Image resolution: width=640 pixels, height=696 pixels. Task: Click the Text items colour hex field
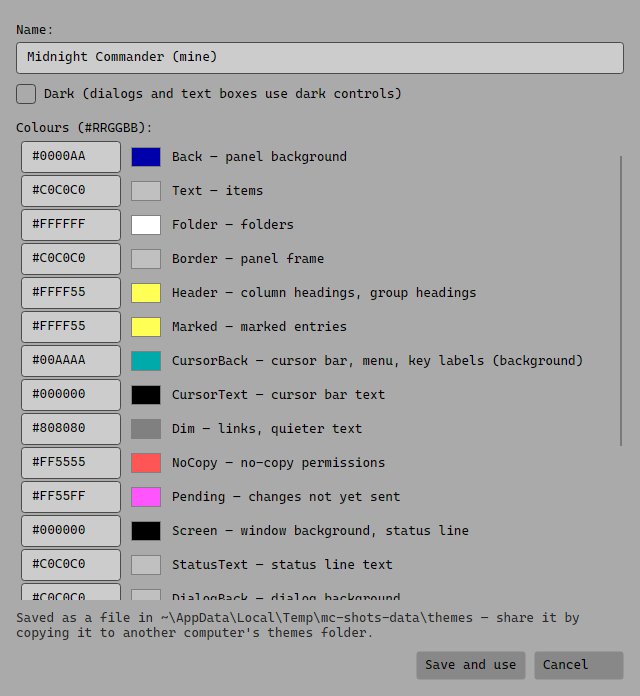(71, 191)
